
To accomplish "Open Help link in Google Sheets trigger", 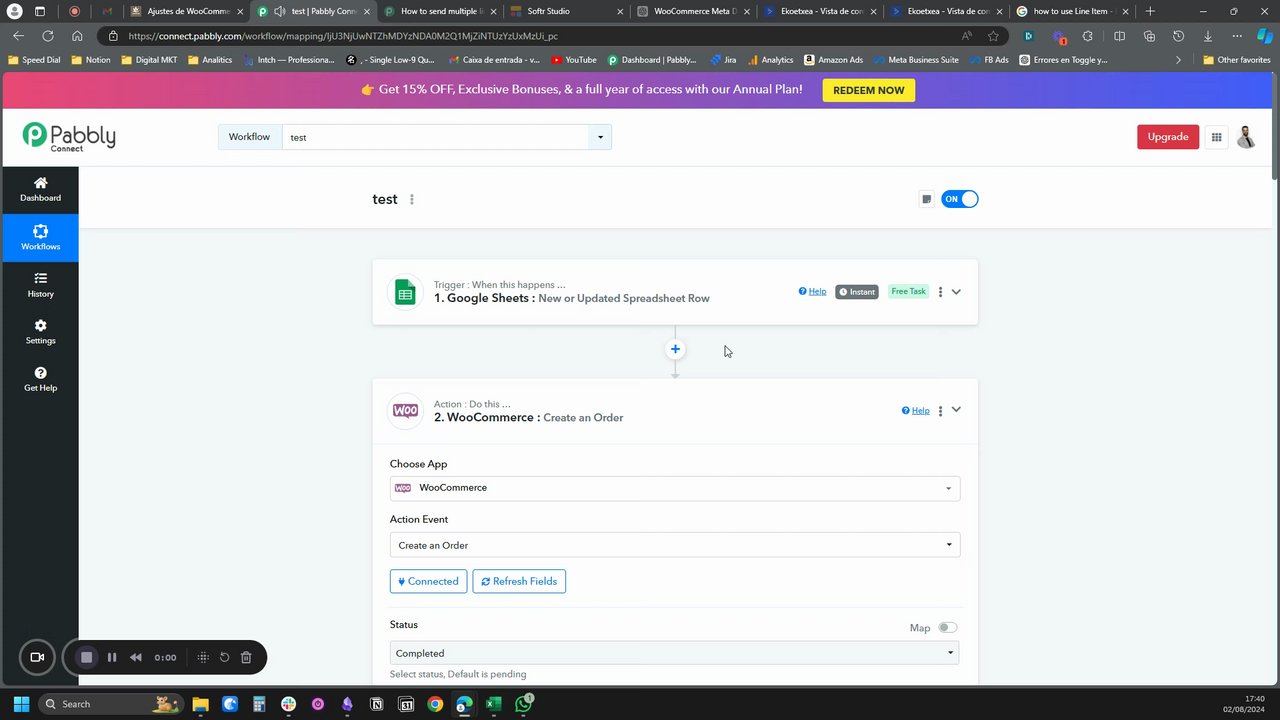I will [813, 292].
